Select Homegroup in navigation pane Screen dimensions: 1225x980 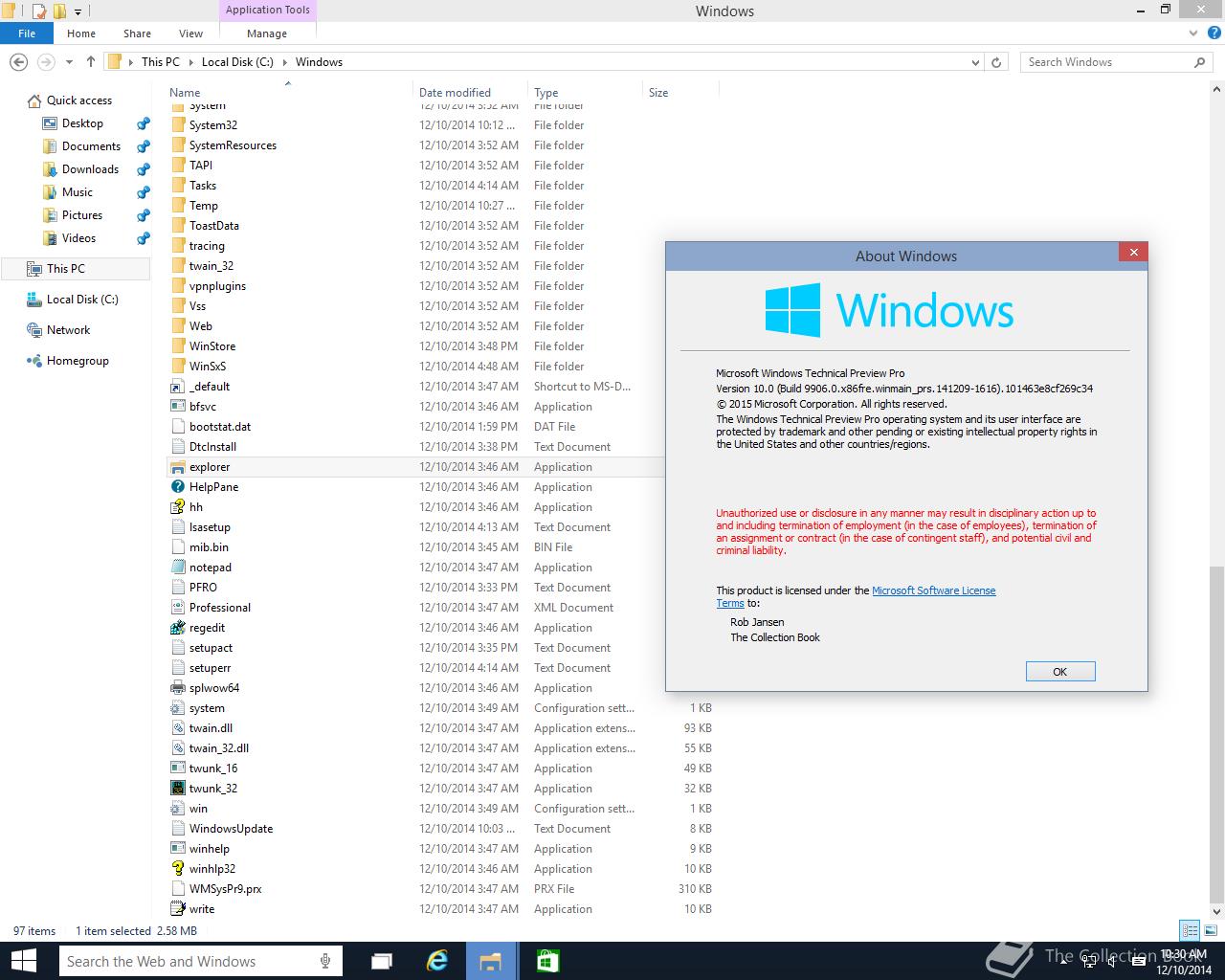point(78,361)
